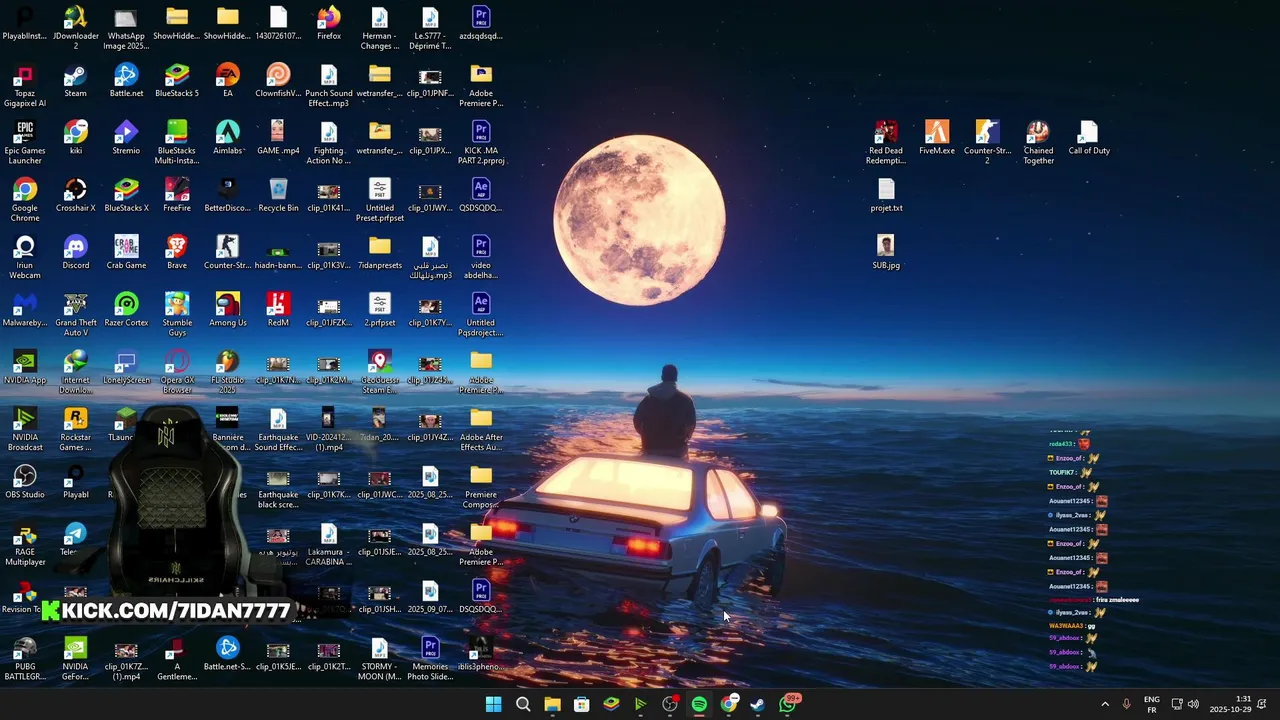The image size is (1280, 720).
Task: Open the Opera GX Browser shortcut
Action: click(x=177, y=372)
